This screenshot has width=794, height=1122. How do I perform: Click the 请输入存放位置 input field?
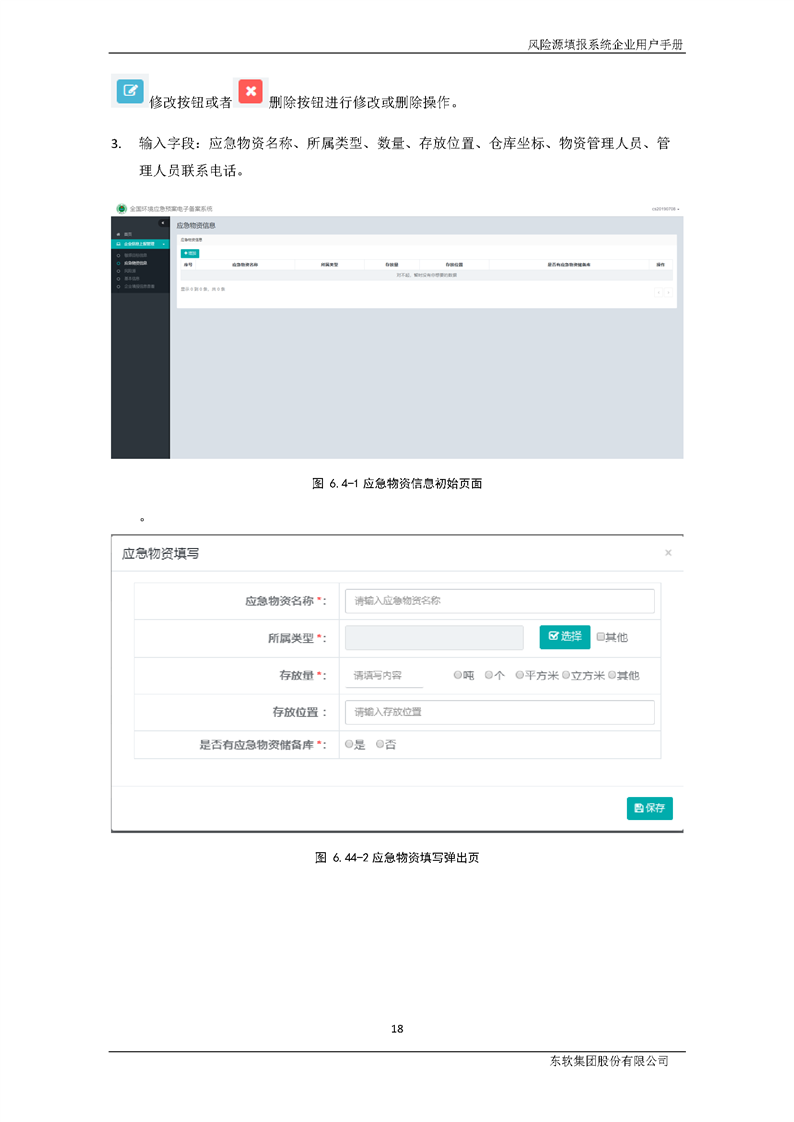(499, 712)
